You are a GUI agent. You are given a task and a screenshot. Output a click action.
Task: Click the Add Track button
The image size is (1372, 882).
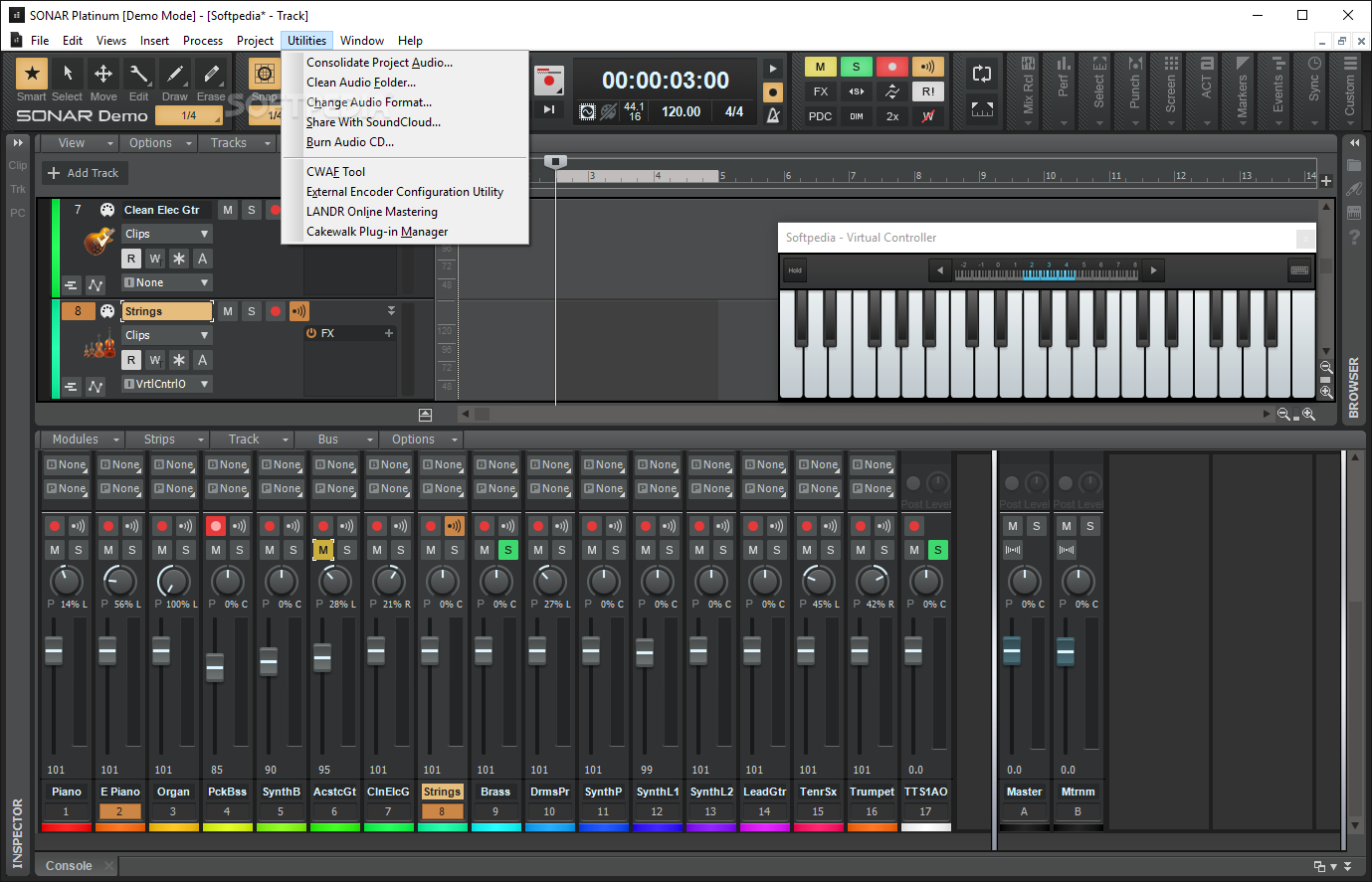coord(84,173)
